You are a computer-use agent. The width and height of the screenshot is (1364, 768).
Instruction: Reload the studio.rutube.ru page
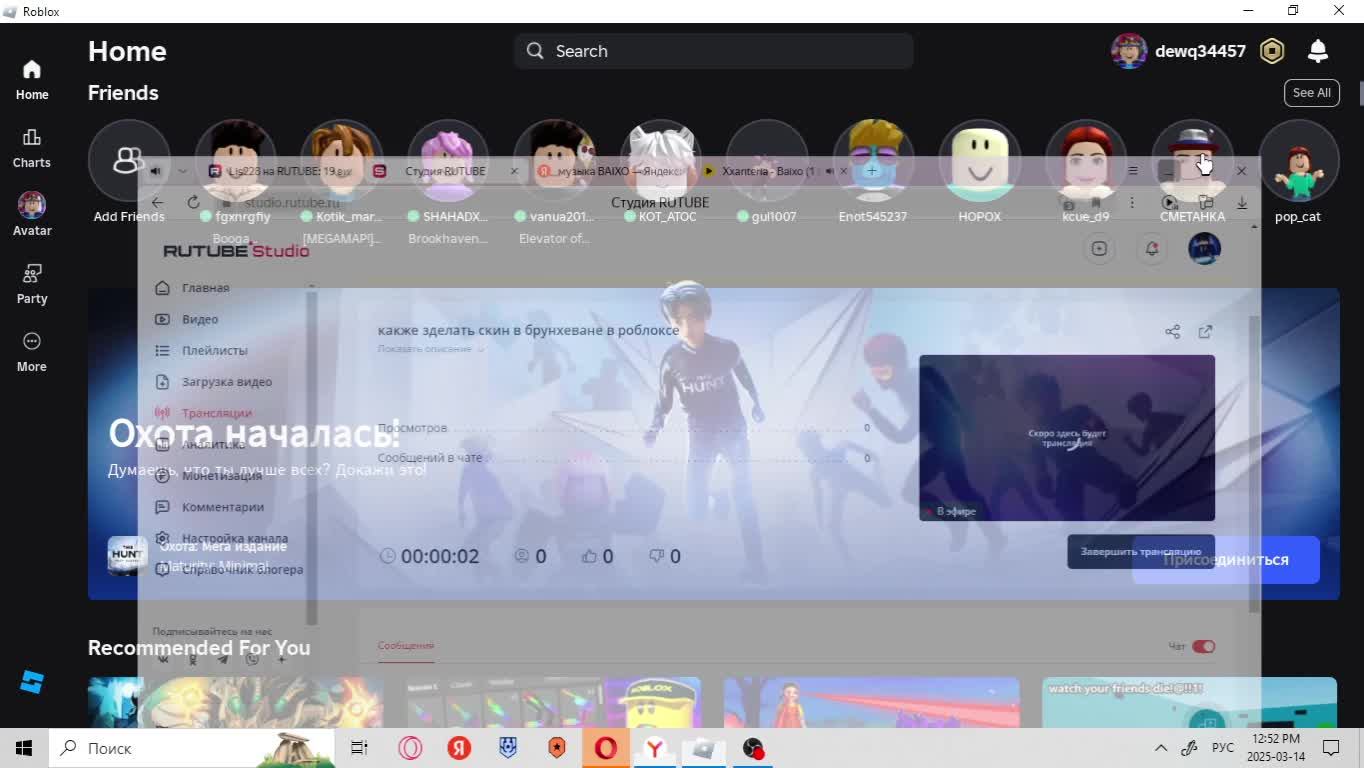point(193,202)
